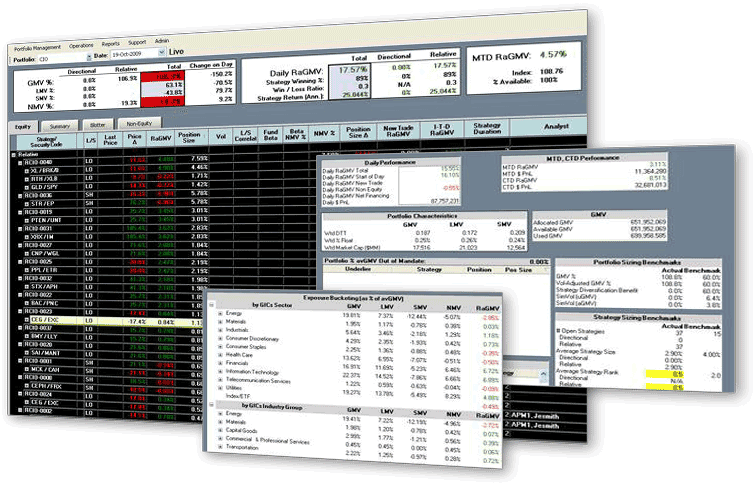Collapse the by GICs Industry Group section
The width and height of the screenshot is (756, 486).
pyautogui.click(x=212, y=405)
